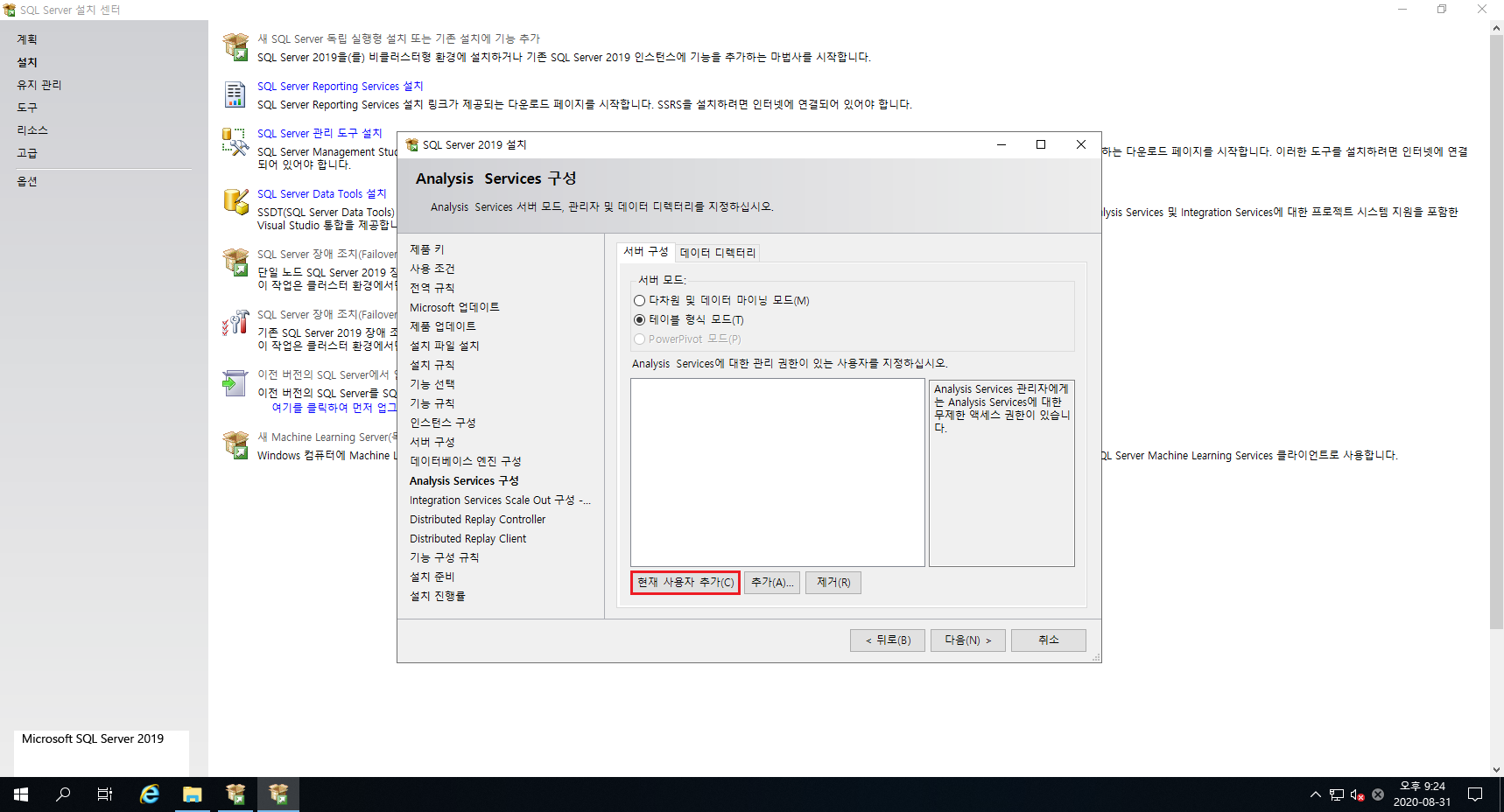Screen dimensions: 1504x812
Task: Show hidden system tray icons
Action: 1315,794
